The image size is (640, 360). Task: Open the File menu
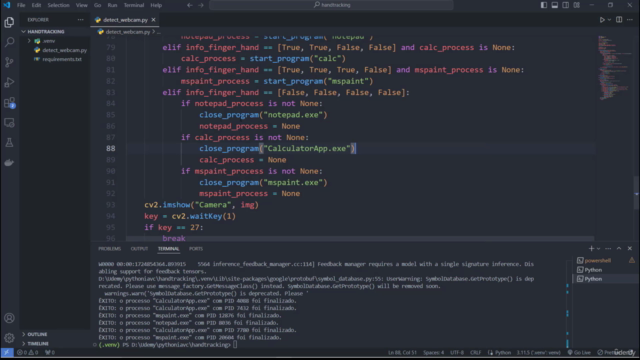[x=21, y=5]
